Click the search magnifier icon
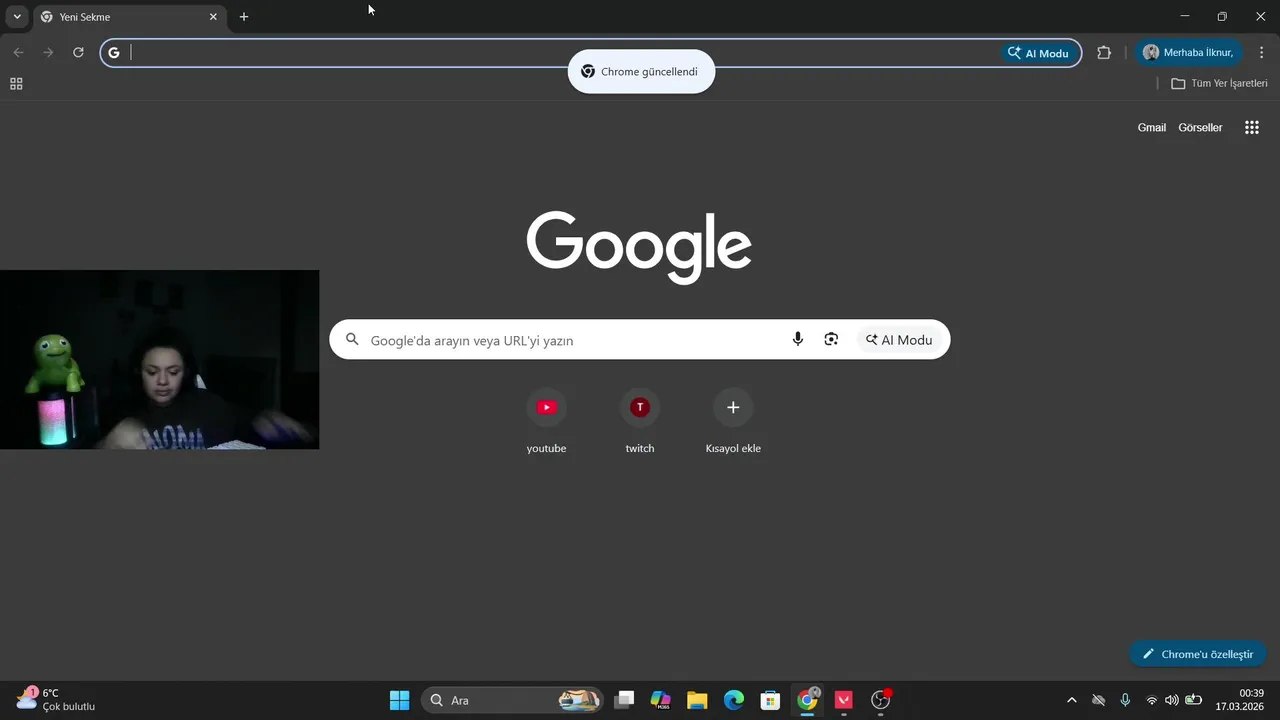The image size is (1280, 720). click(352, 340)
